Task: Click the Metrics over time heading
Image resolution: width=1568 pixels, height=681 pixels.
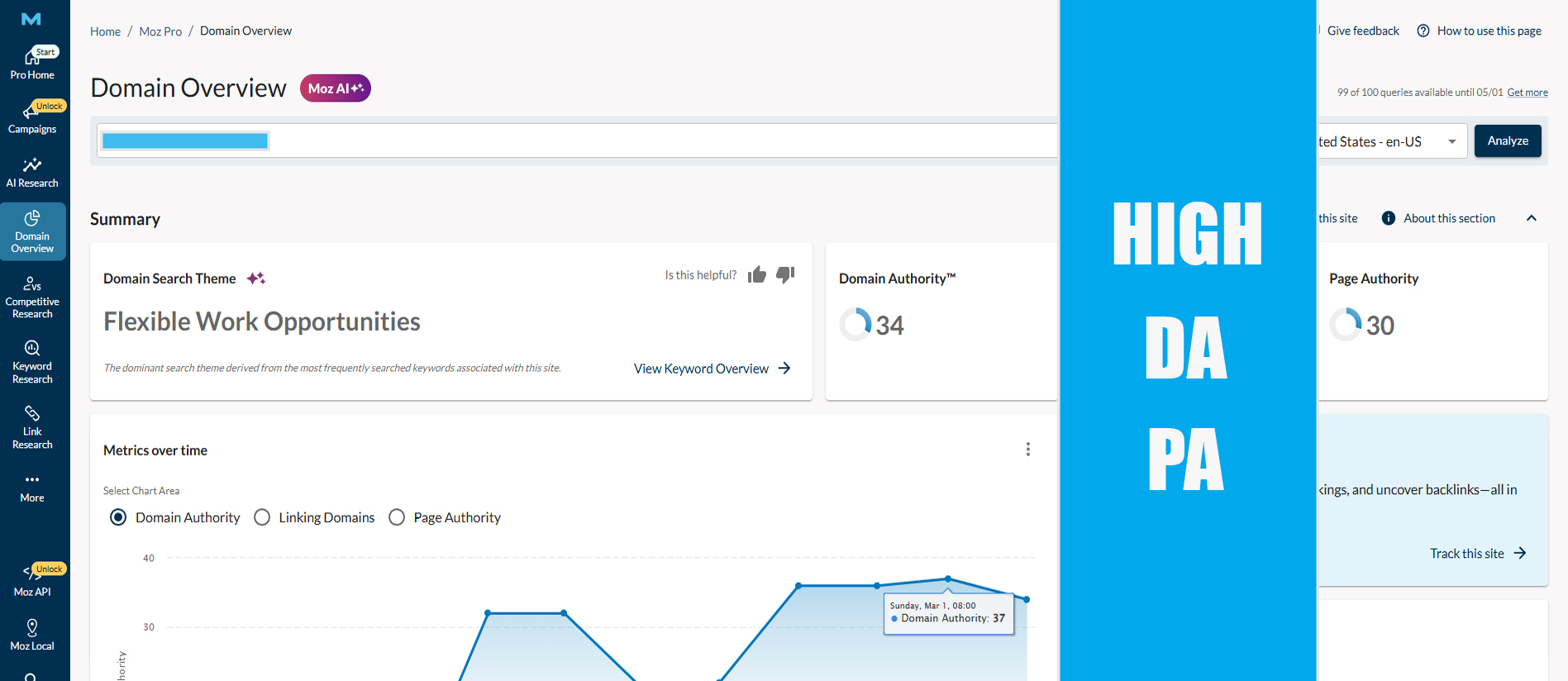Action: point(155,450)
